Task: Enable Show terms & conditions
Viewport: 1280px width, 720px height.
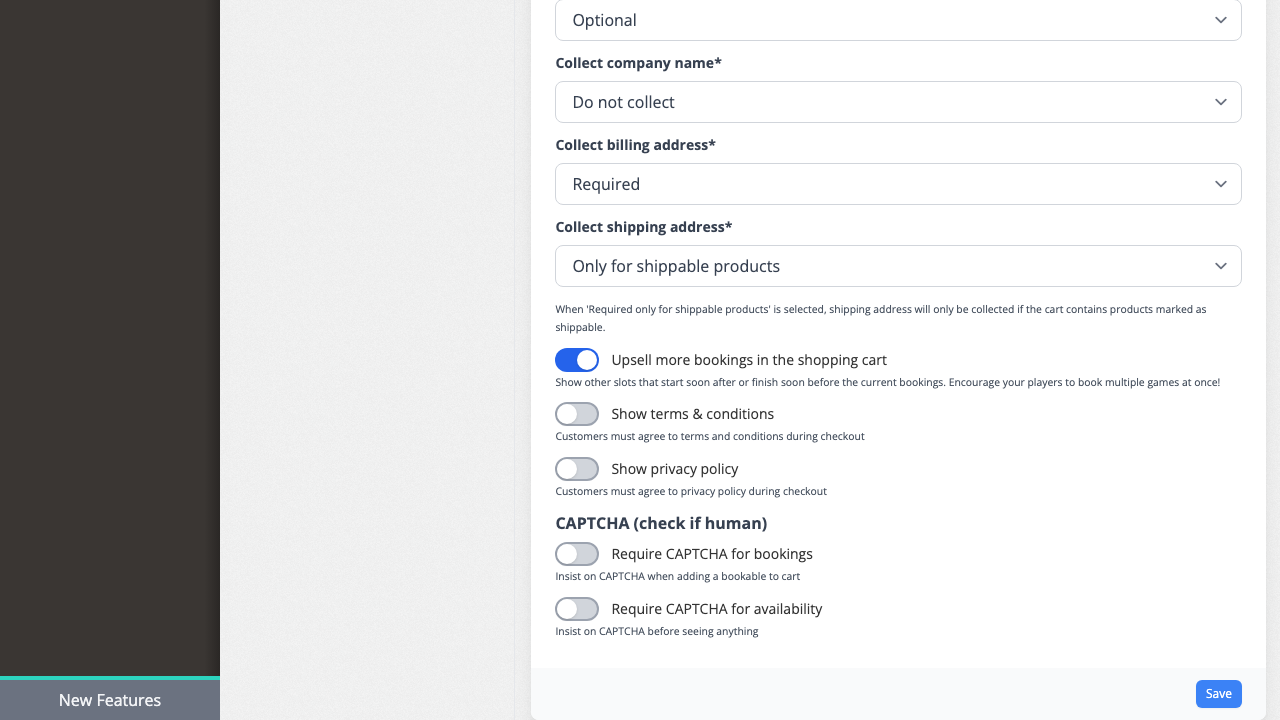Action: (577, 414)
